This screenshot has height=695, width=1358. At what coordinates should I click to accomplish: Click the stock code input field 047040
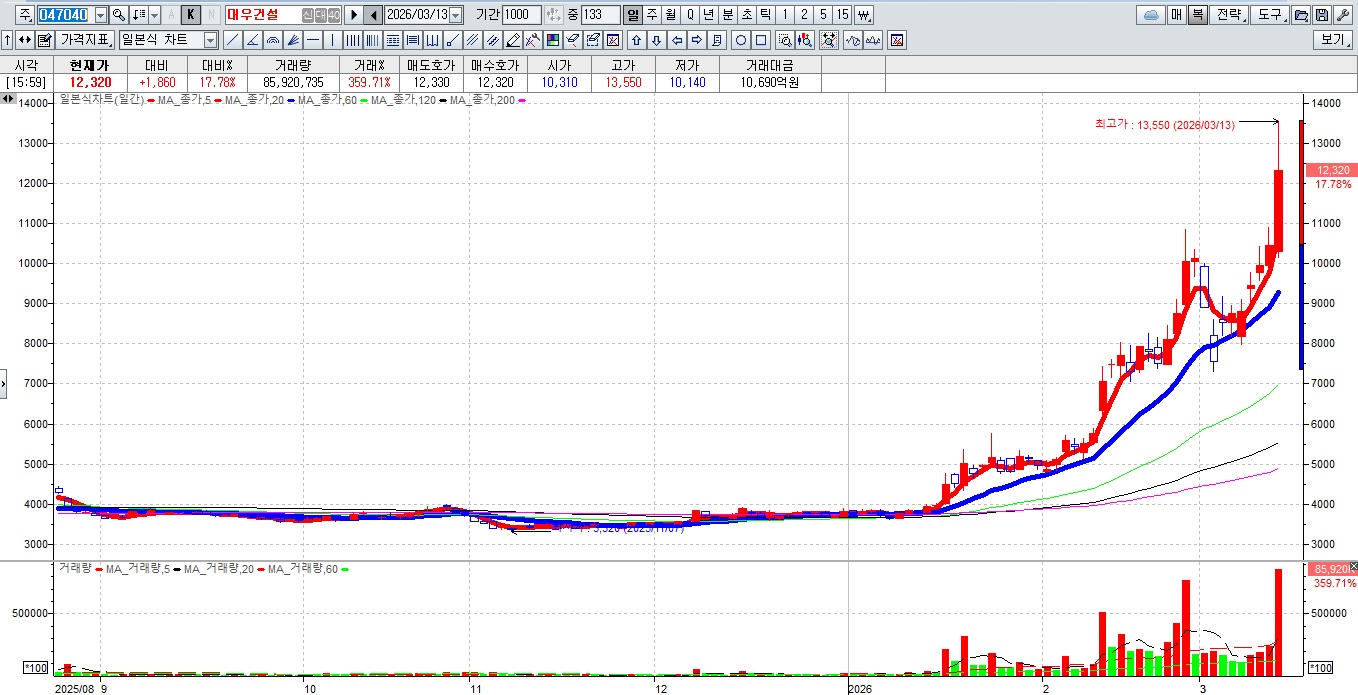tap(66, 15)
